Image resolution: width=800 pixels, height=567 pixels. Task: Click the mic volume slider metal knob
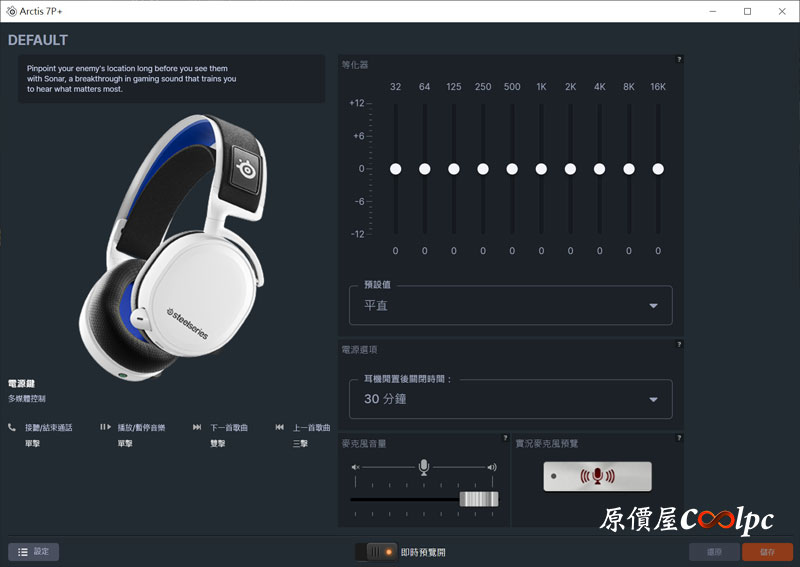478,499
